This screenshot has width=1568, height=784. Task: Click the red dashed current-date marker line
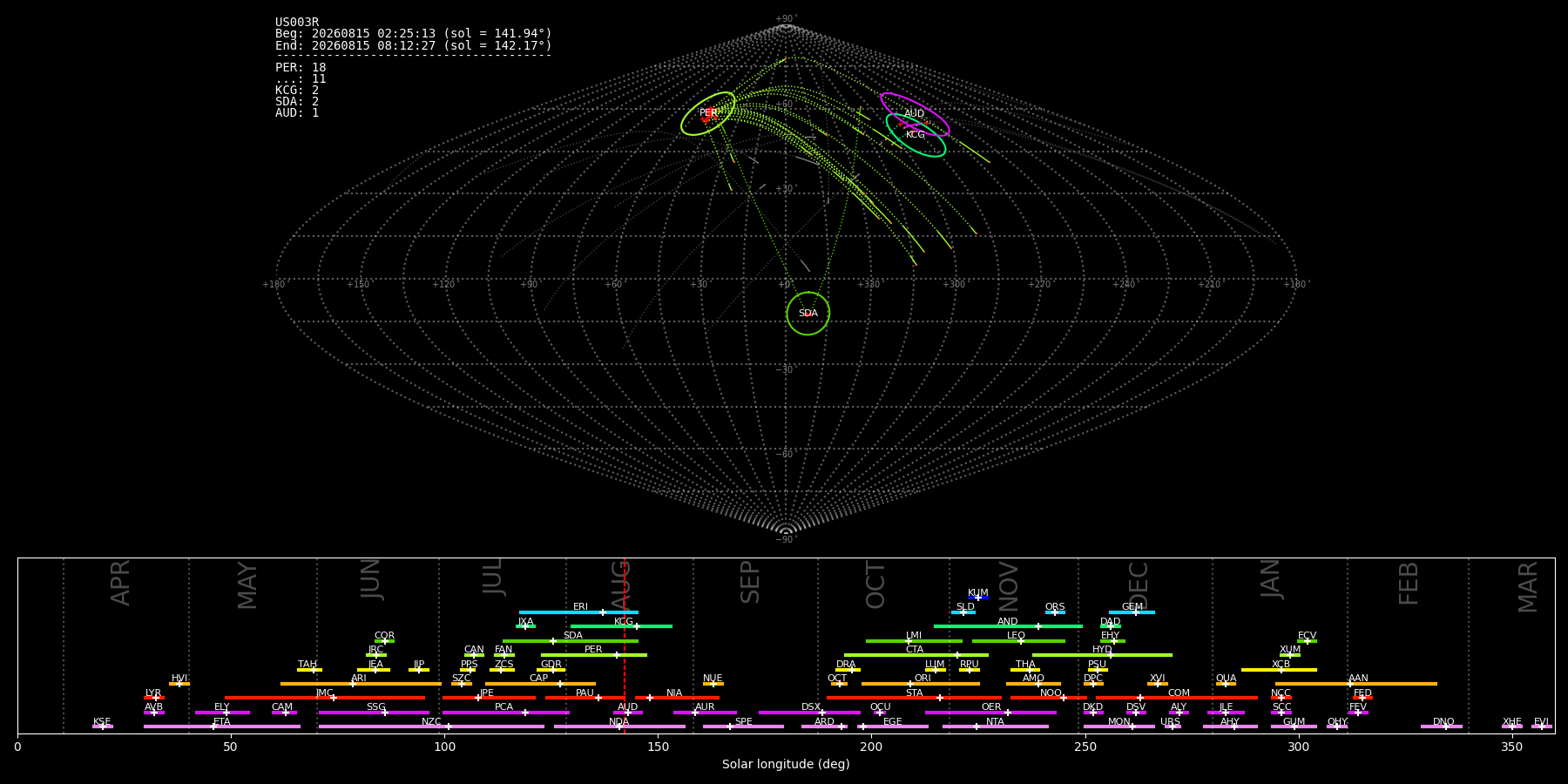click(625, 645)
